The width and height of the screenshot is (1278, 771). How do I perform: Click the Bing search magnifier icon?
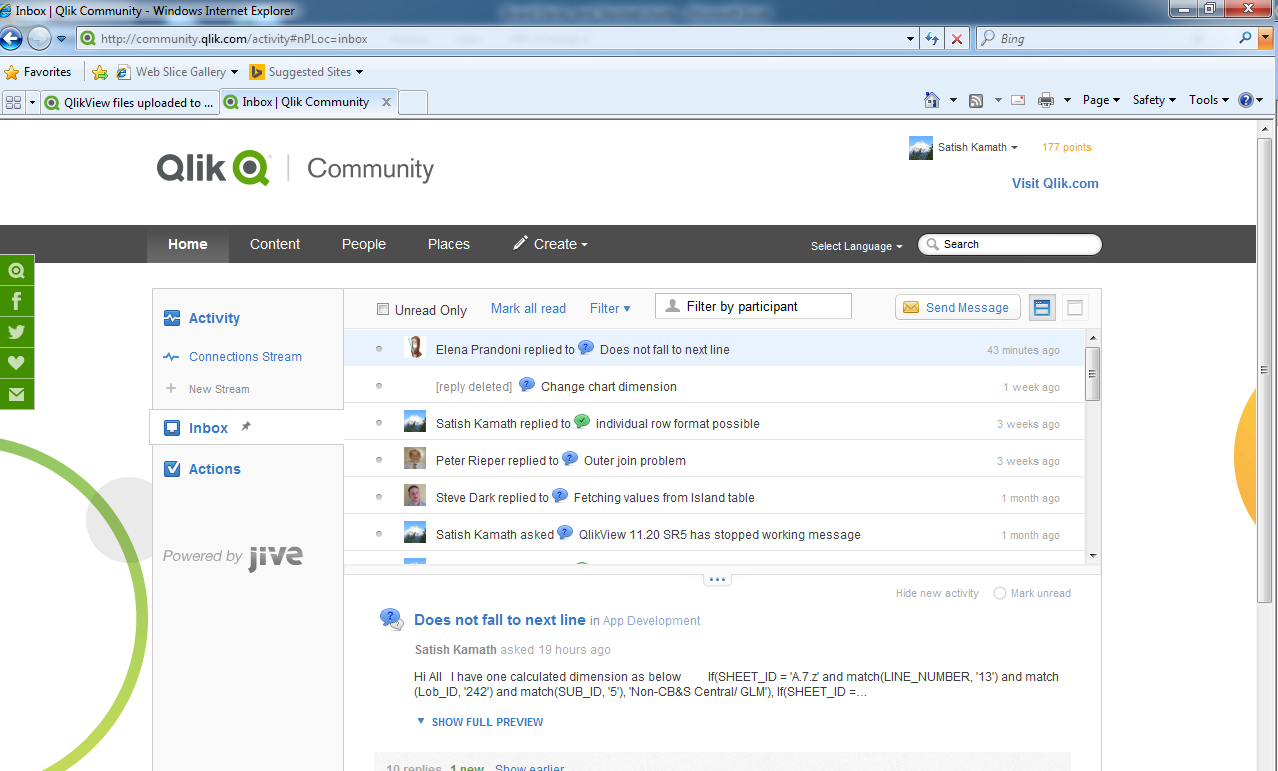pos(1246,38)
